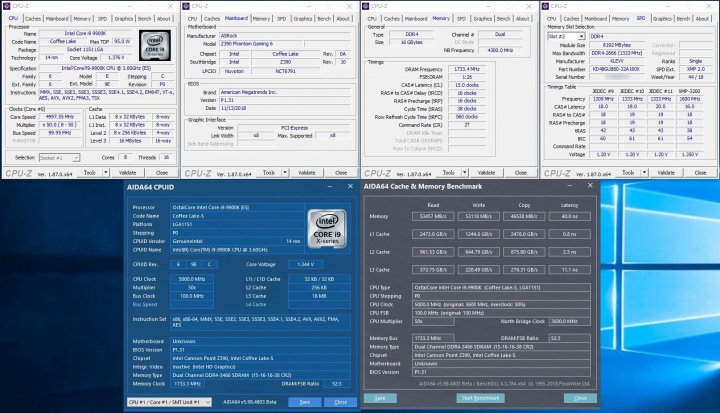Click the Memory Read result 53457 MB/s
This screenshot has width=720, height=413.
433,216
